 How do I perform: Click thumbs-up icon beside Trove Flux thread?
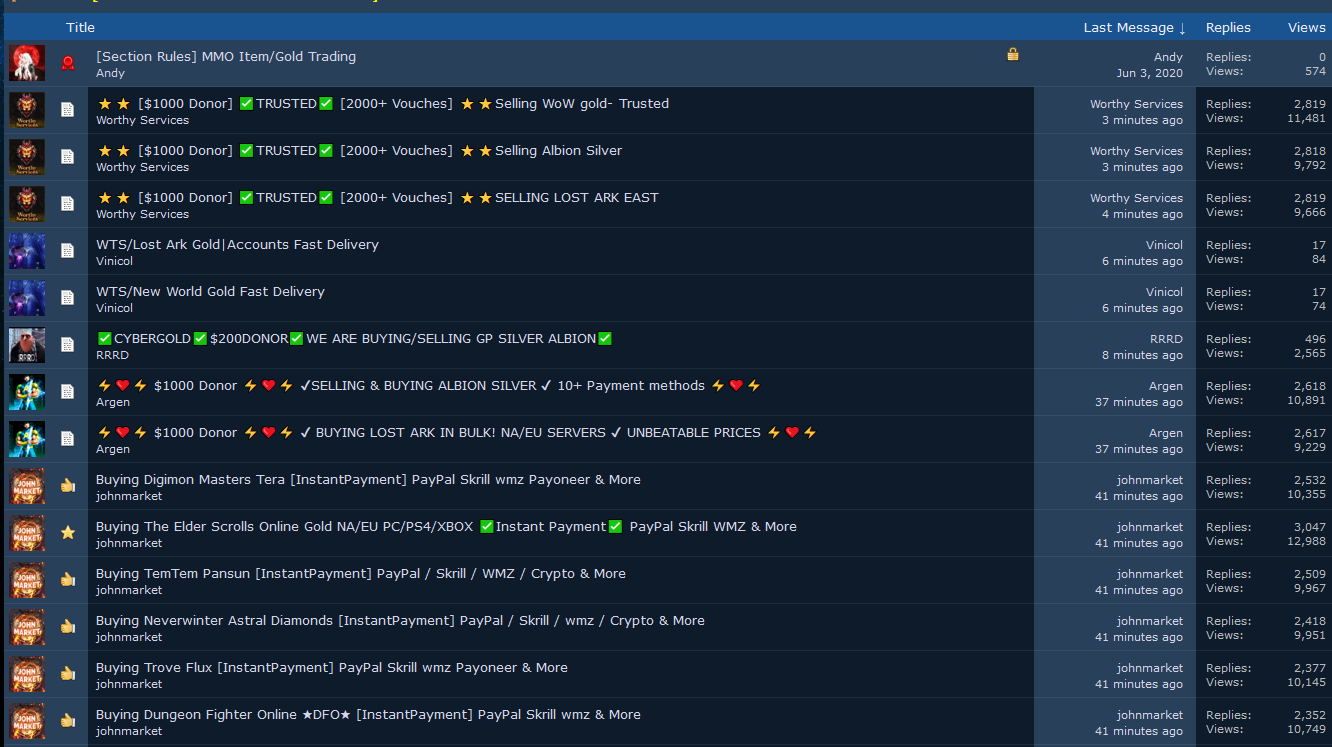(x=68, y=674)
